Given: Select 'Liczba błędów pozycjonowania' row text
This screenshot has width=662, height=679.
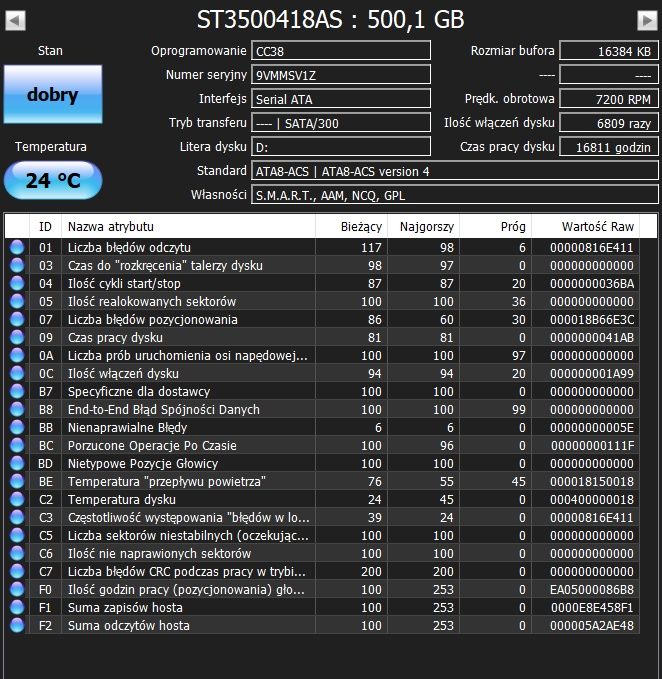Looking at the screenshot, I should point(152,319).
